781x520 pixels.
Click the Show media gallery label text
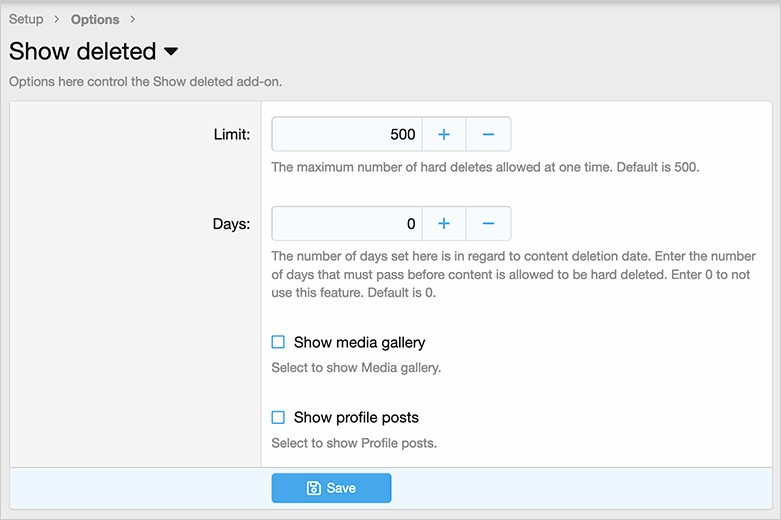(x=359, y=342)
